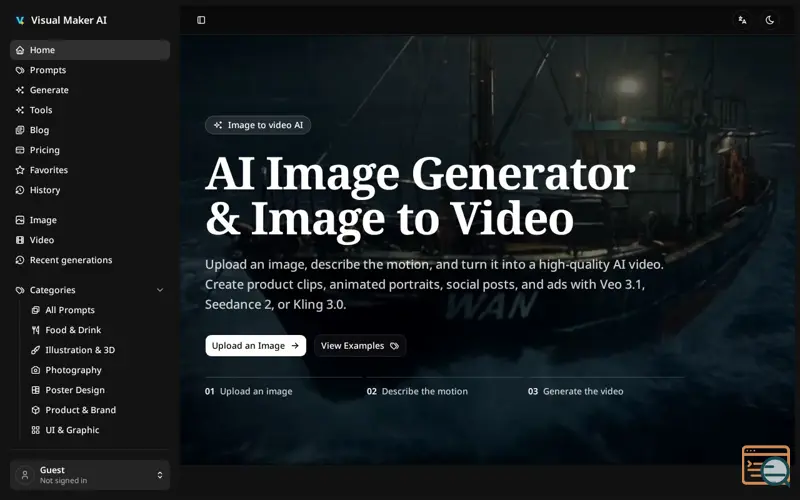Click step 02 Describe the motion
The width and height of the screenshot is (800, 500).
click(417, 391)
